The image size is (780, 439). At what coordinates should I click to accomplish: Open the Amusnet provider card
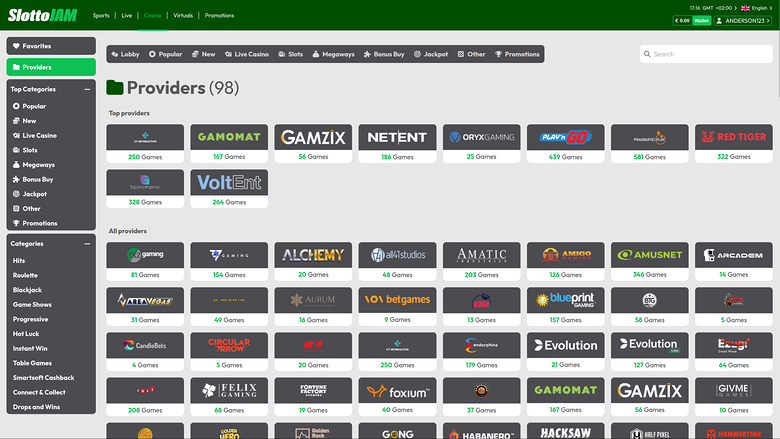650,262
